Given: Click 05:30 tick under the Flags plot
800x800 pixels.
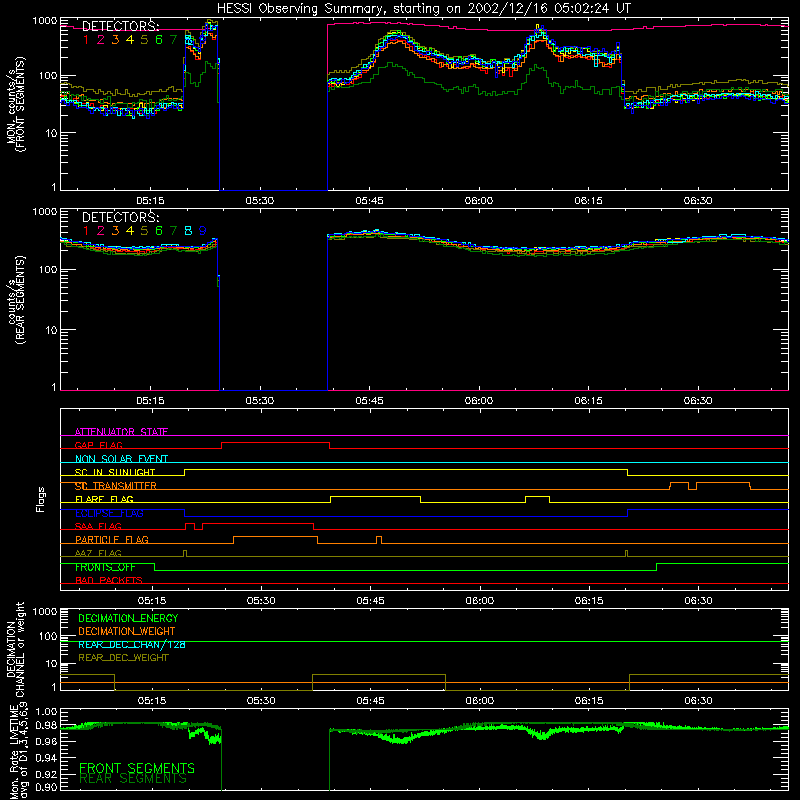Looking at the screenshot, I should pos(261,601).
